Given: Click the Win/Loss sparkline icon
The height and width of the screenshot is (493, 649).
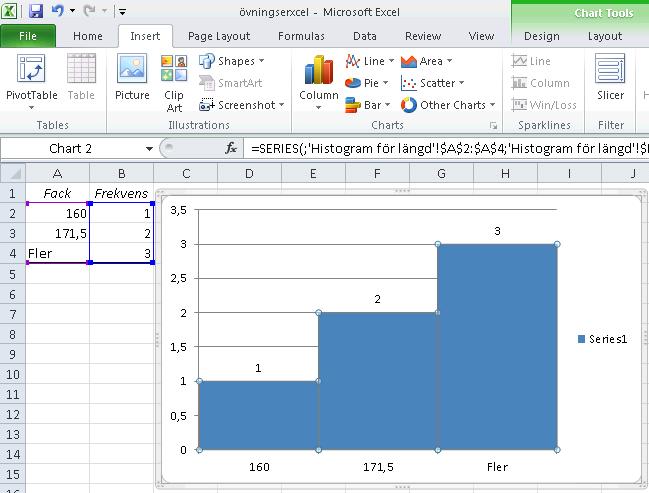Looking at the screenshot, I should [x=519, y=105].
